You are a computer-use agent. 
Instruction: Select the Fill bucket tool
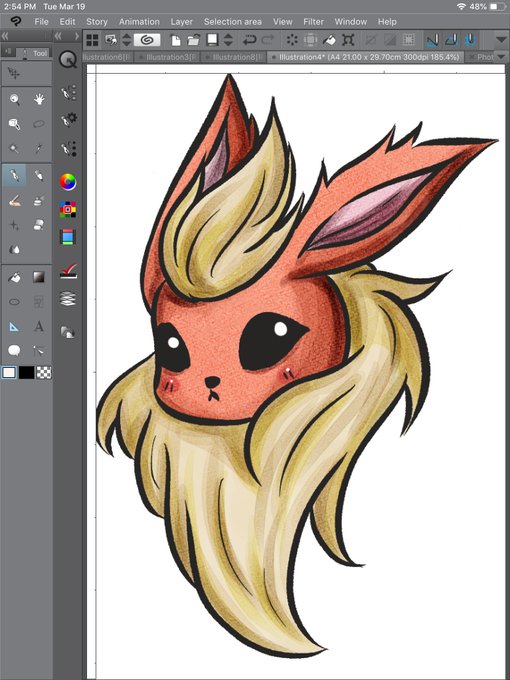[14, 277]
